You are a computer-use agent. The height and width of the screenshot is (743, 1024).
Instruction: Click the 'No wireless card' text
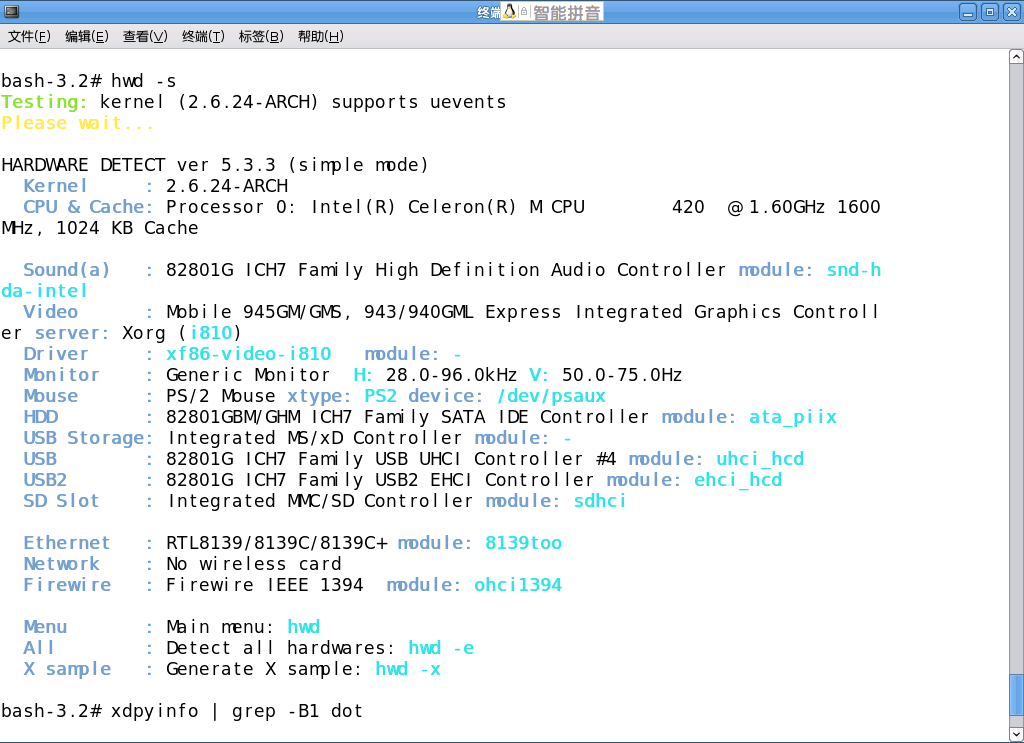click(x=254, y=563)
